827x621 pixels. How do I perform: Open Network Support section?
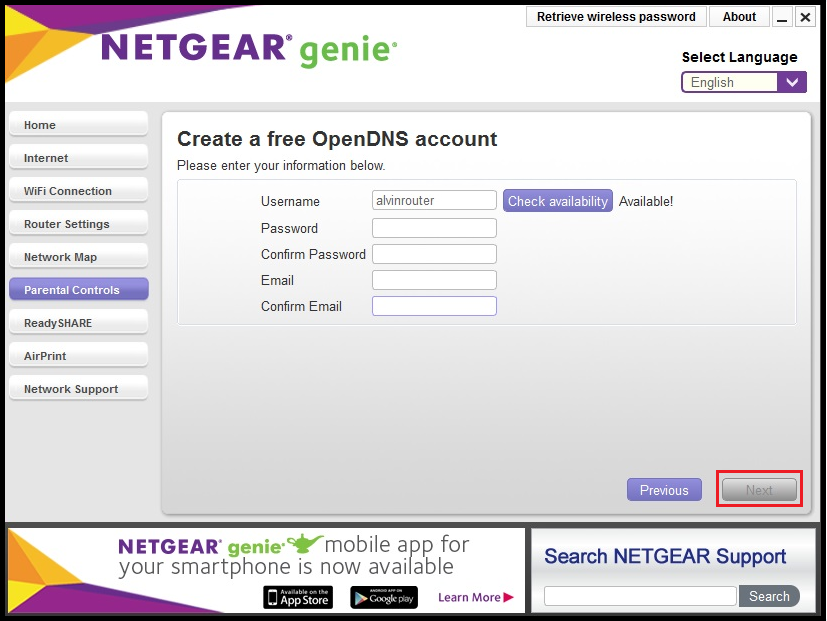79,389
